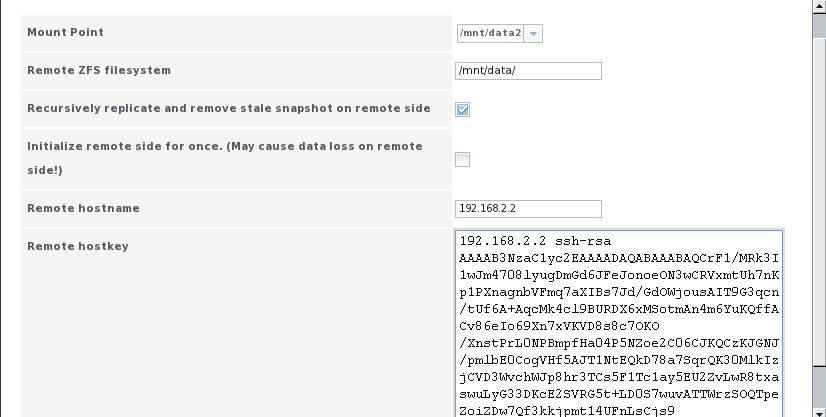The width and height of the screenshot is (826, 417).
Task: Place cursor on hostkey line starting AAAAB3Nza
Action: point(619,258)
